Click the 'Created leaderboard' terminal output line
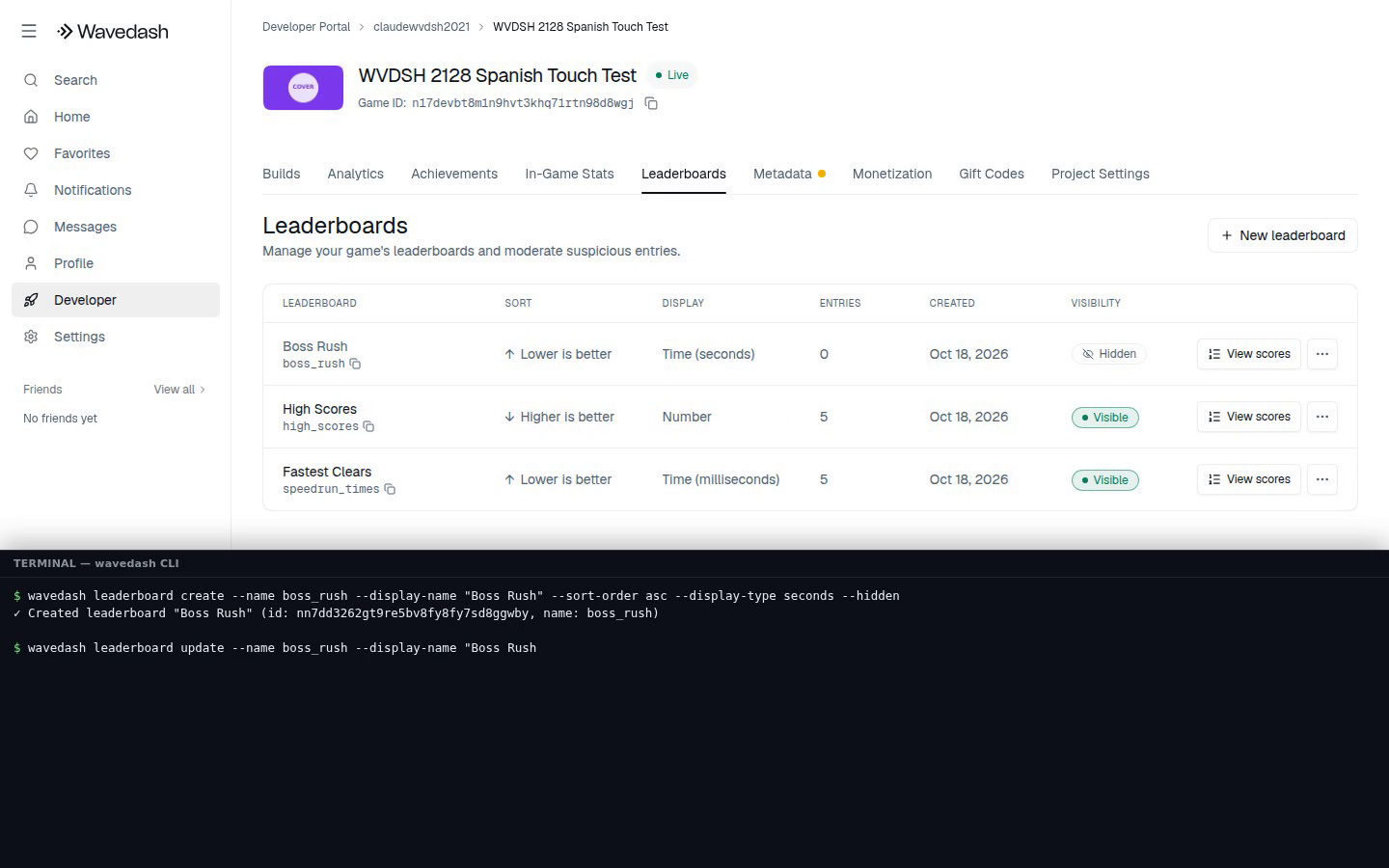Image resolution: width=1389 pixels, height=868 pixels. tap(337, 613)
